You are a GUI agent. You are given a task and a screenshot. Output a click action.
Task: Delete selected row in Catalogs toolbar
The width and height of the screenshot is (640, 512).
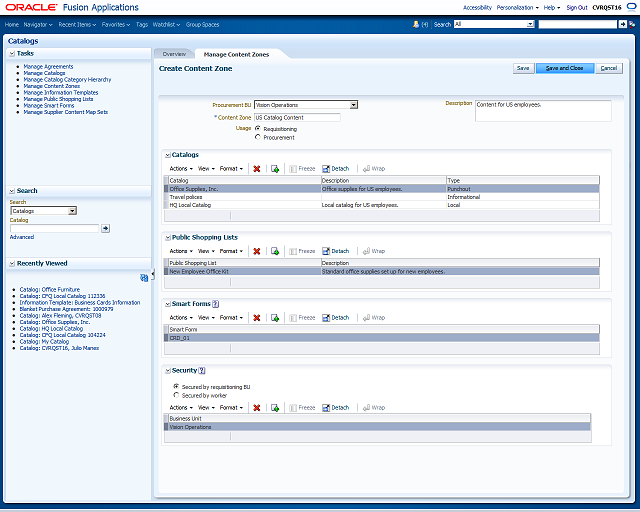[x=256, y=169]
